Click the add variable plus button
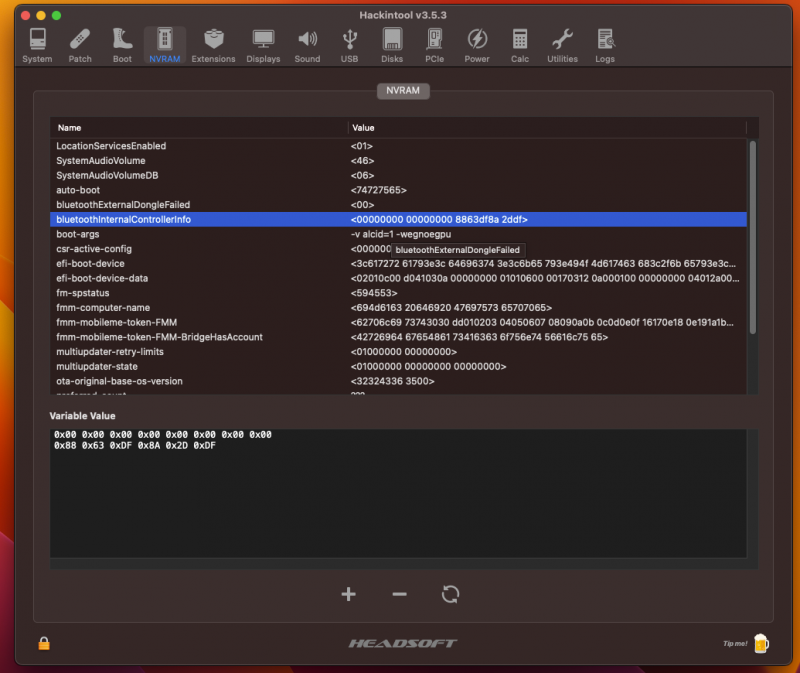The image size is (800, 673). 348,594
